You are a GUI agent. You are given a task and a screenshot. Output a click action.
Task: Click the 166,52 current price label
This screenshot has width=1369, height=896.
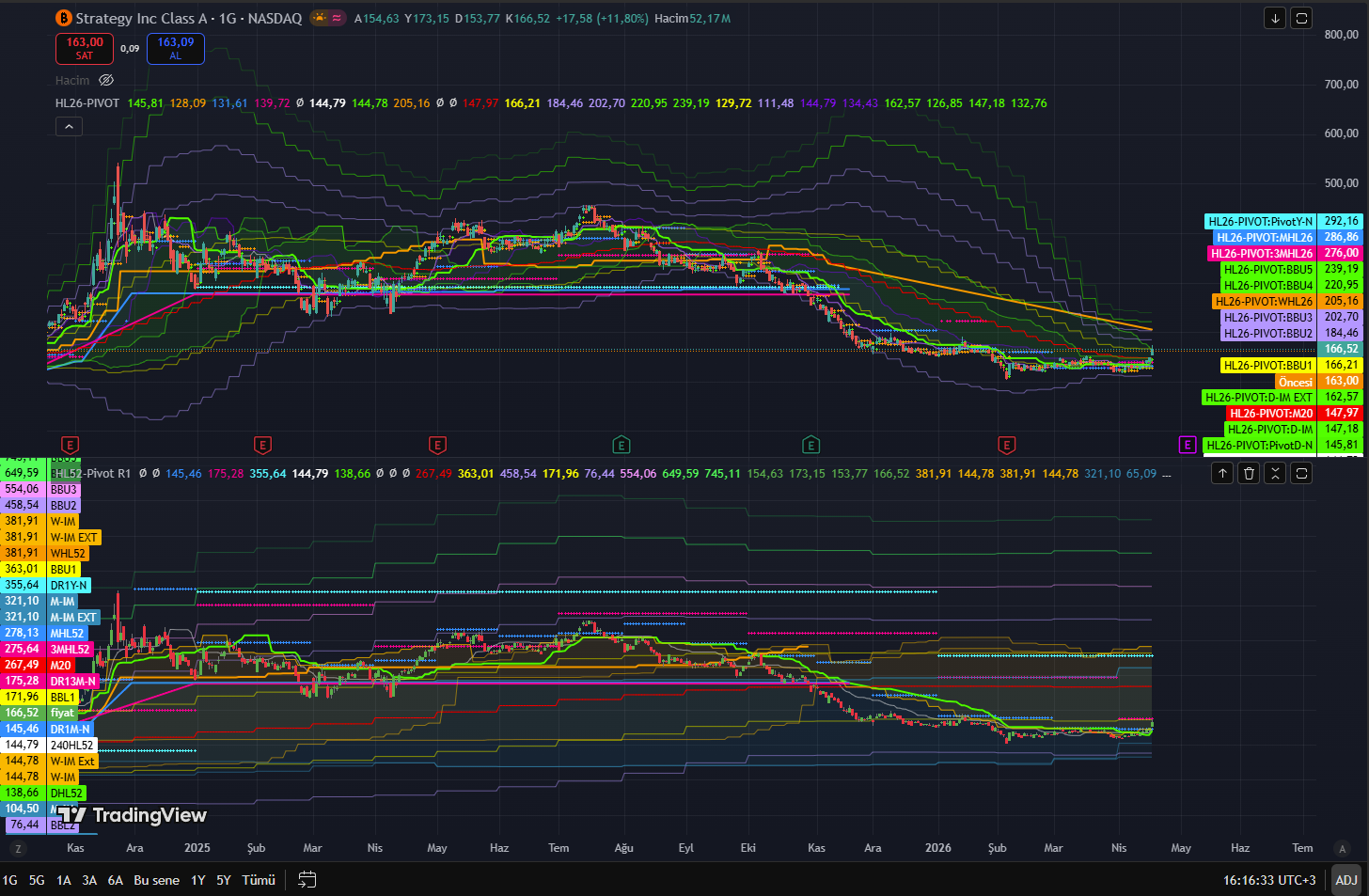coord(1341,350)
